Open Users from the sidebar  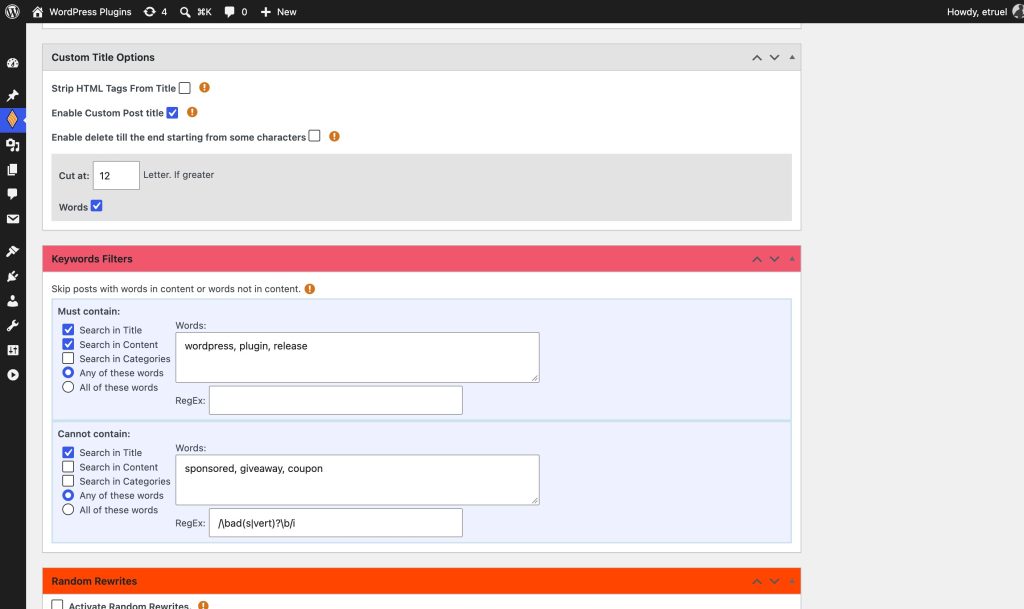tap(12, 301)
